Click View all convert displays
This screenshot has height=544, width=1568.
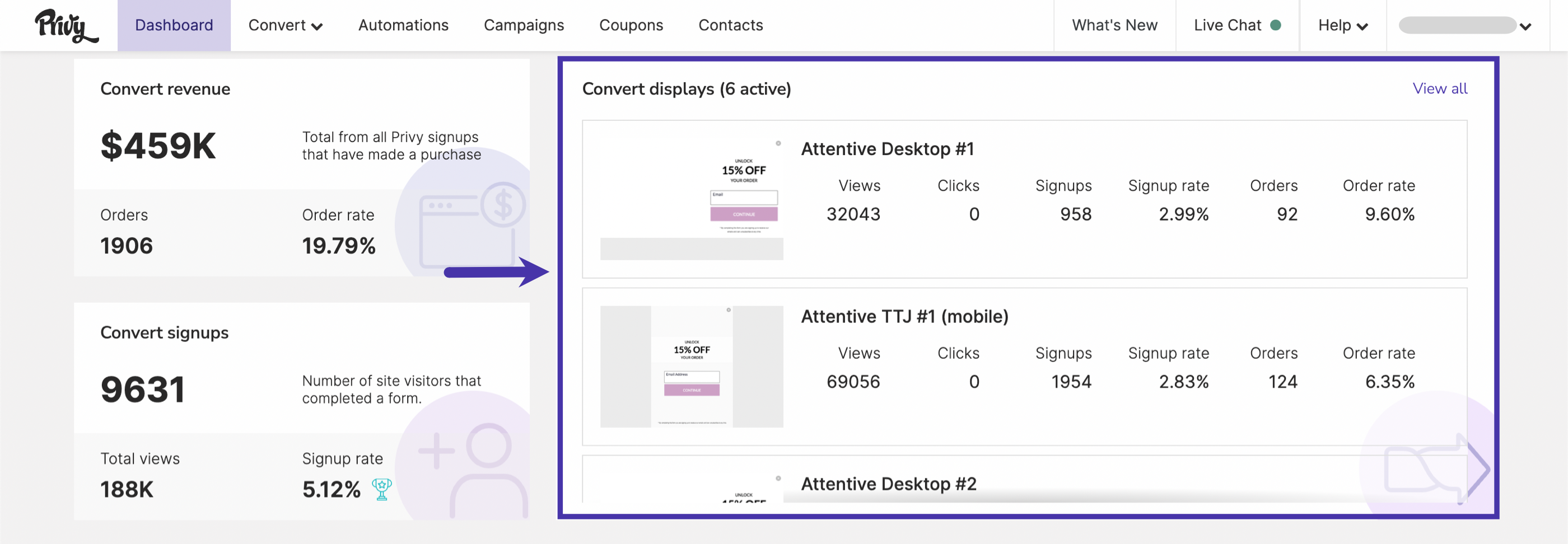tap(1440, 89)
